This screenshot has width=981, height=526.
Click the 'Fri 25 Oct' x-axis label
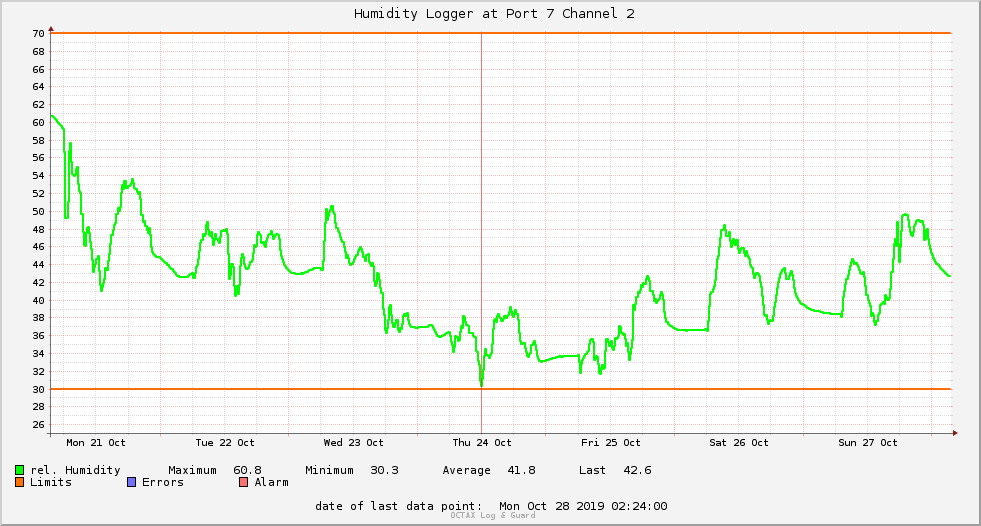click(x=611, y=443)
